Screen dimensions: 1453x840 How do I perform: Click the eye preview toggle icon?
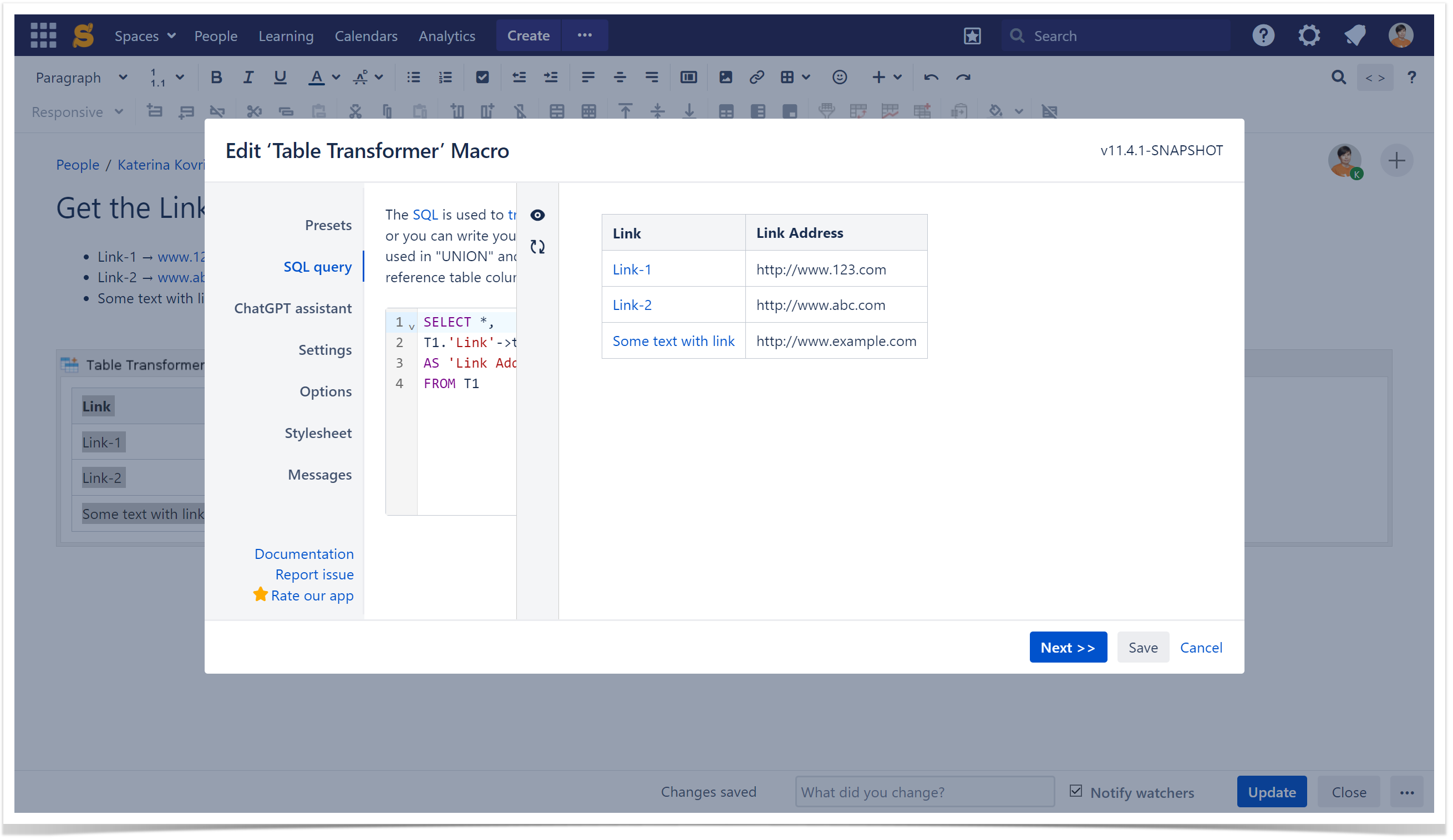click(537, 215)
